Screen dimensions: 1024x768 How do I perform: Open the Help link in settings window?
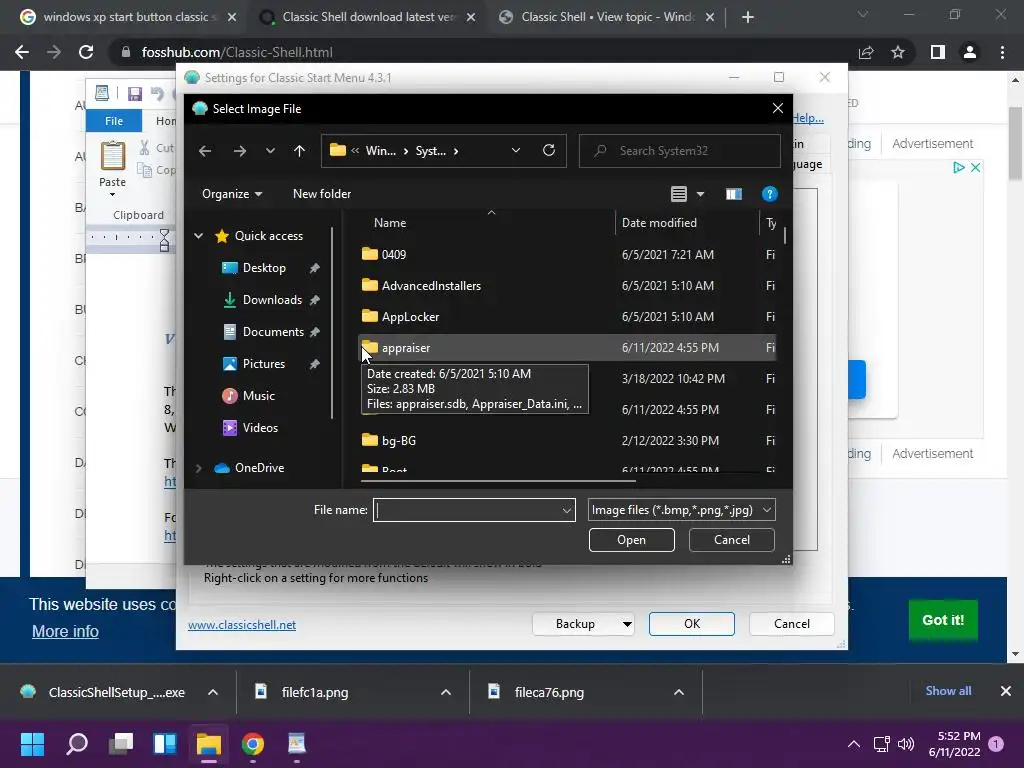tap(808, 118)
